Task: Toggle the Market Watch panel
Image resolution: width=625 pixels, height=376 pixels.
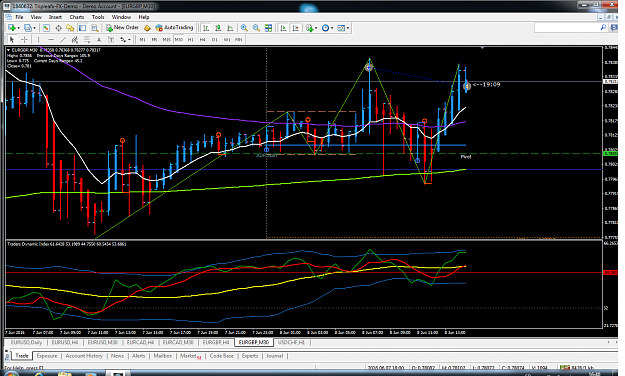Action: pyautogui.click(x=46, y=28)
